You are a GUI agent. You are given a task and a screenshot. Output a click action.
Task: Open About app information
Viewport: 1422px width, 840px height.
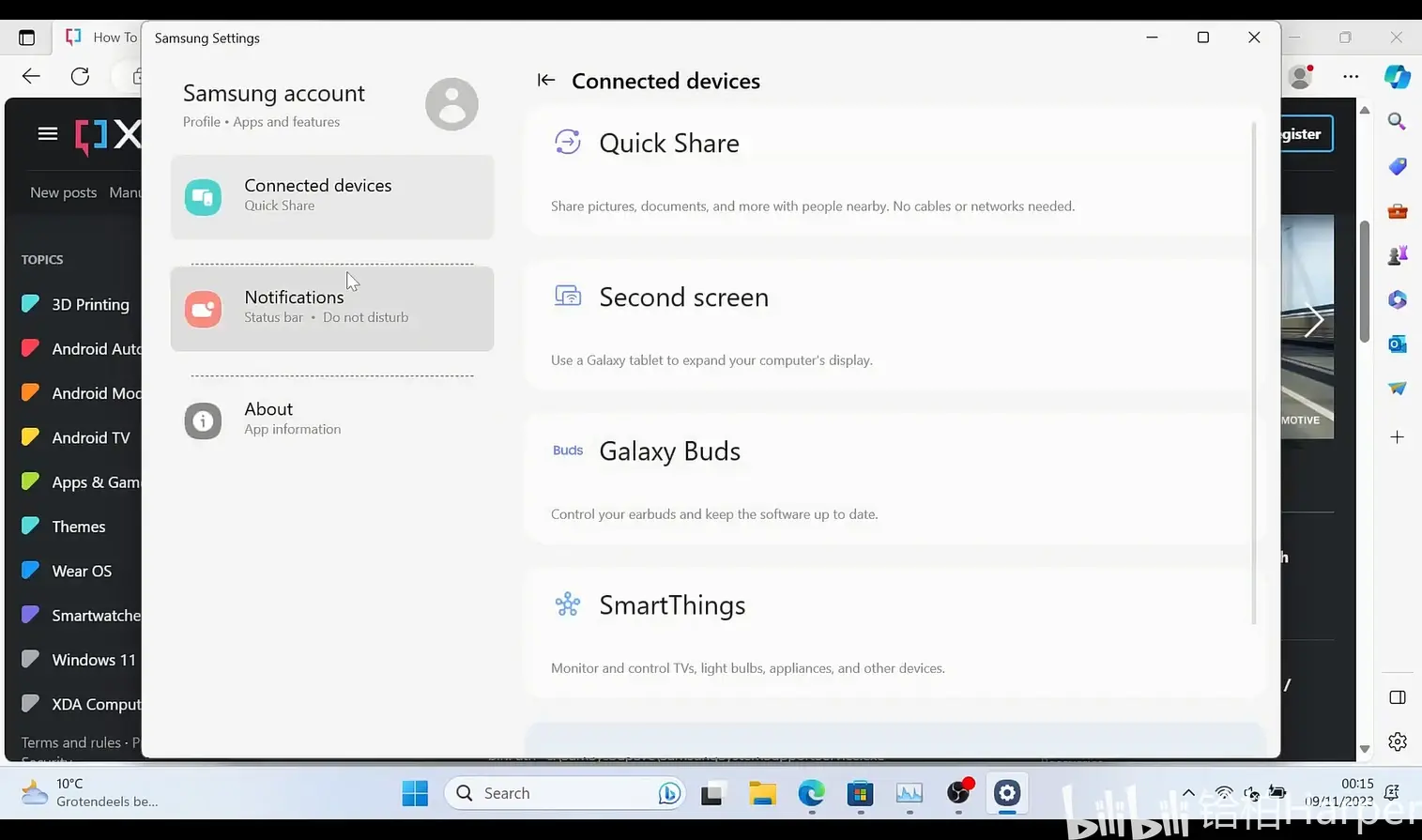click(x=332, y=420)
